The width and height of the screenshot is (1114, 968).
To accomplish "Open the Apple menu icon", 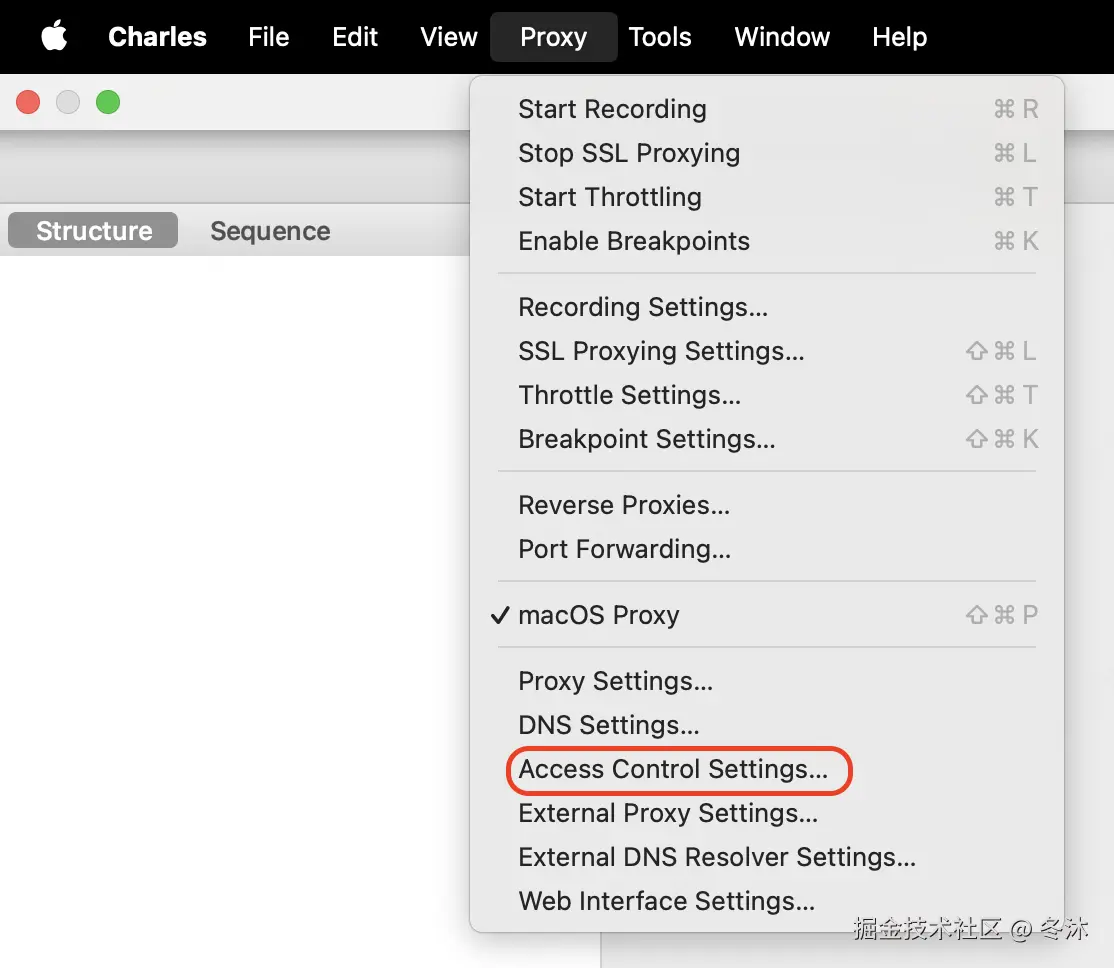I will [x=54, y=37].
